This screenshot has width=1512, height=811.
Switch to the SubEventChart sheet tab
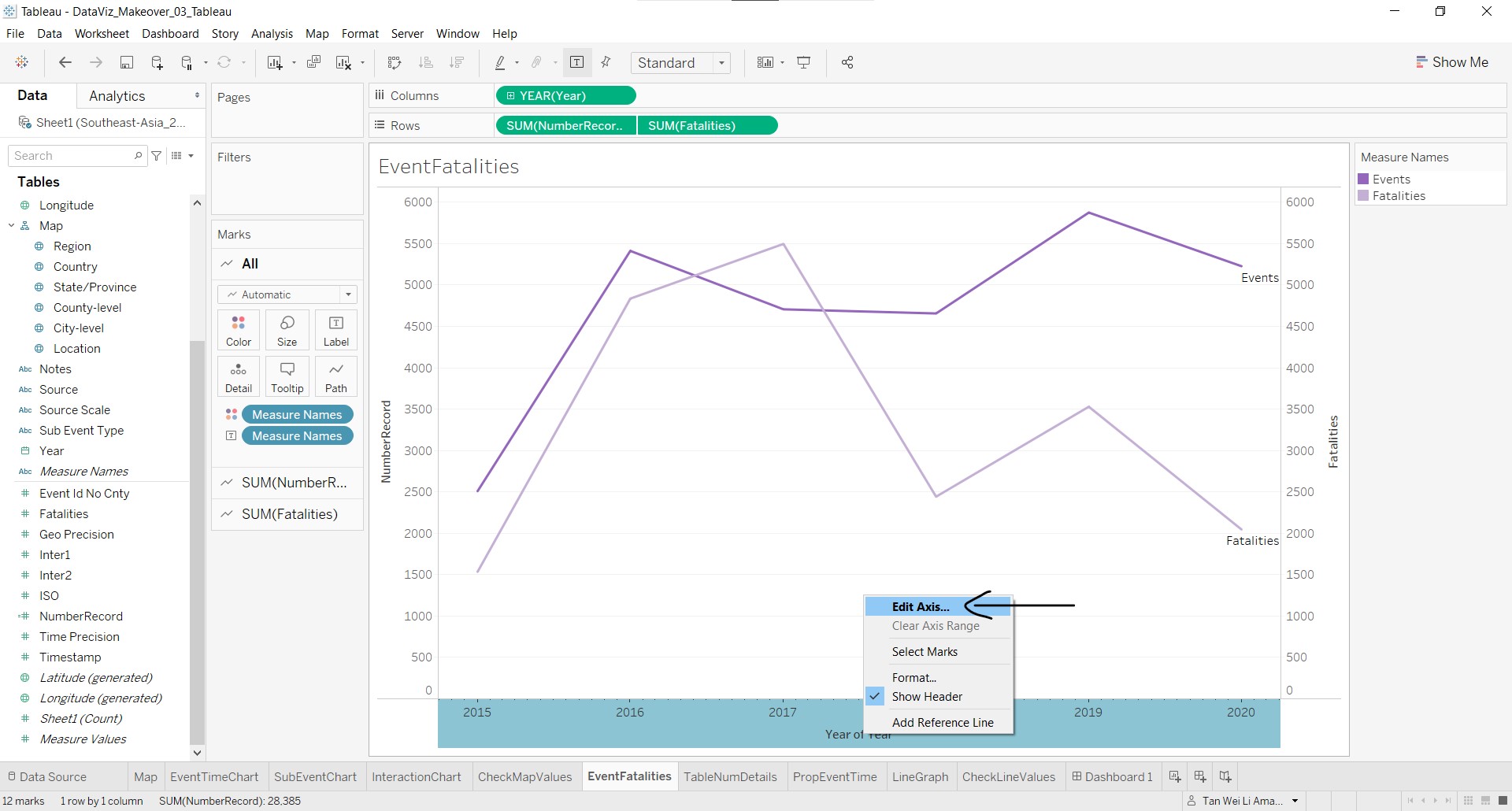[315, 776]
